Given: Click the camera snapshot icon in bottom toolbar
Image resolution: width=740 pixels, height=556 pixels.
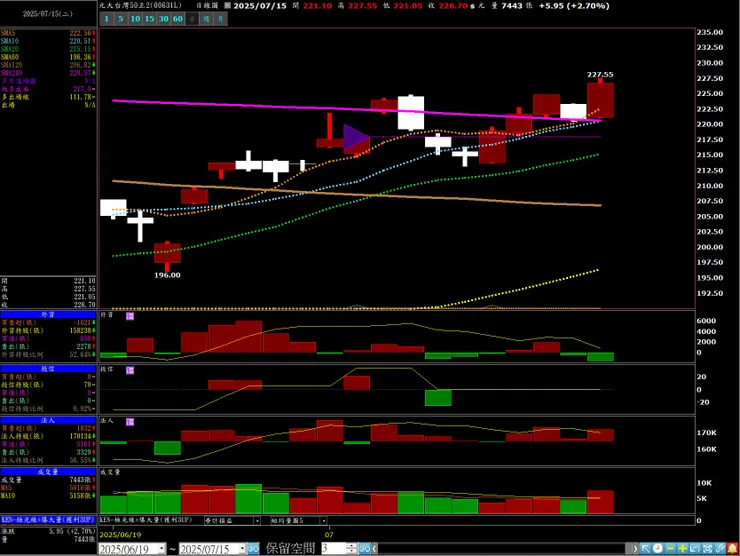Looking at the screenshot, I should (707, 548).
